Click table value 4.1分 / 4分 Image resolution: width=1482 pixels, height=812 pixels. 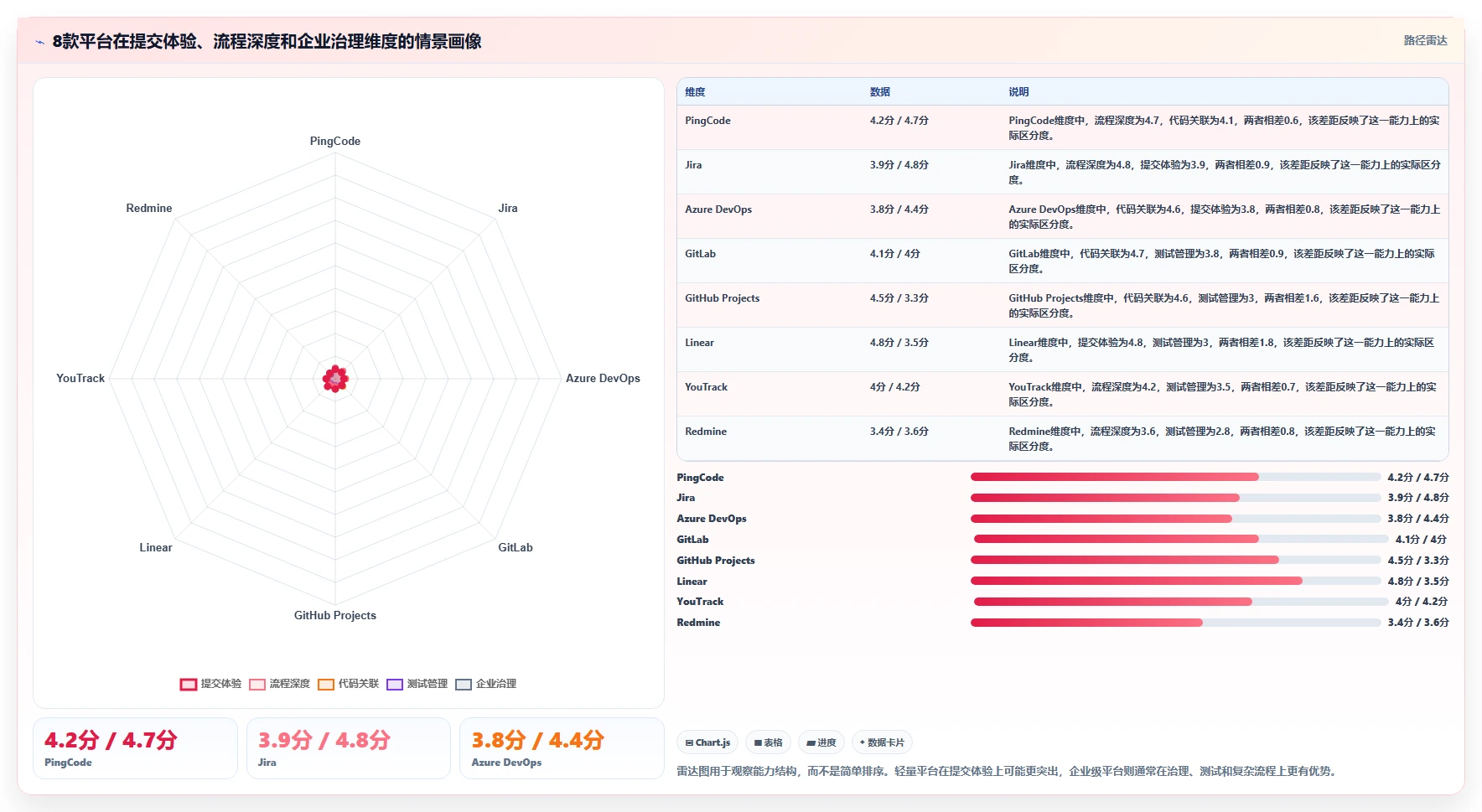[894, 254]
